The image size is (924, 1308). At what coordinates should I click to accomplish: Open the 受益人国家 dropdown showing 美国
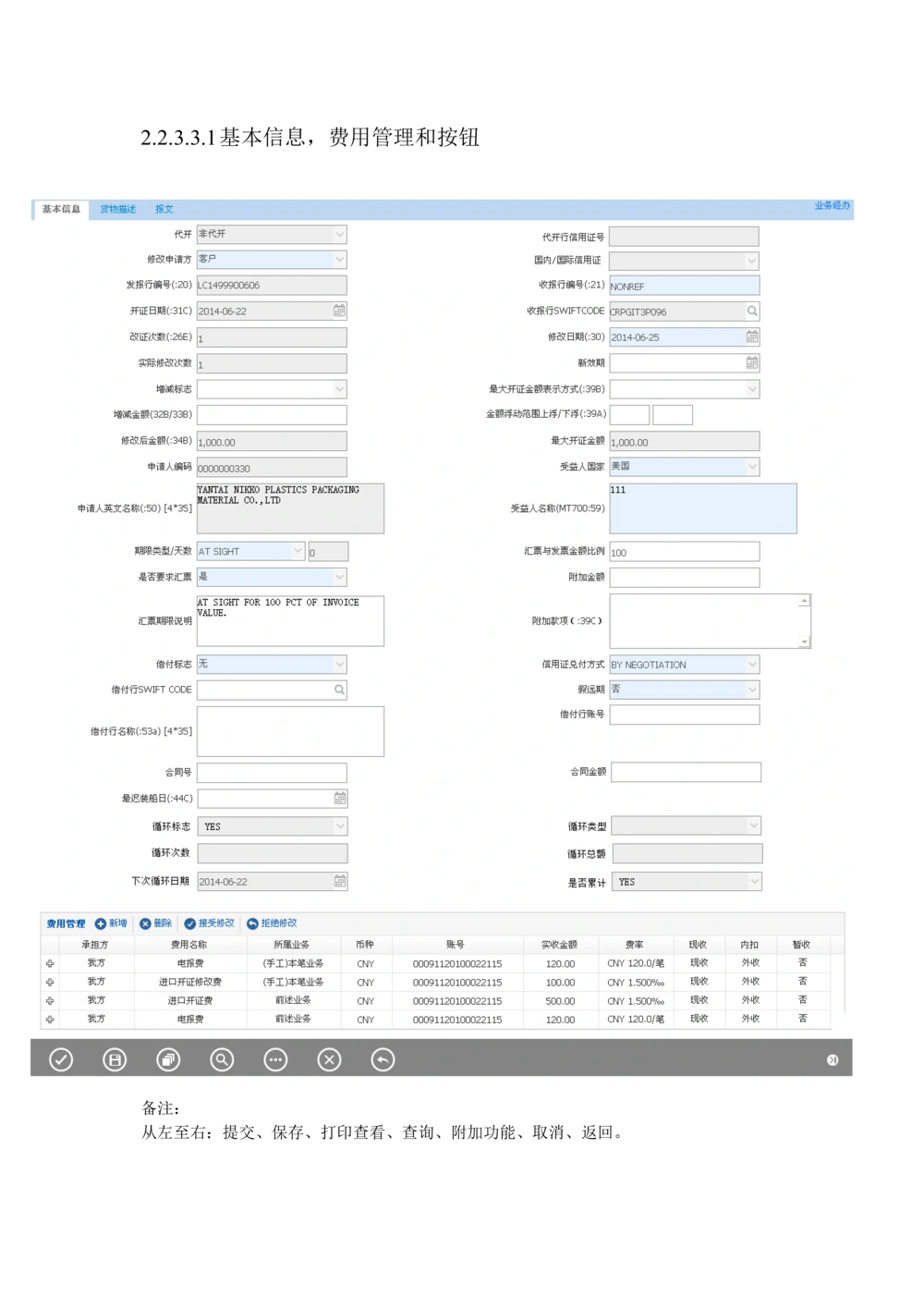pos(751,466)
